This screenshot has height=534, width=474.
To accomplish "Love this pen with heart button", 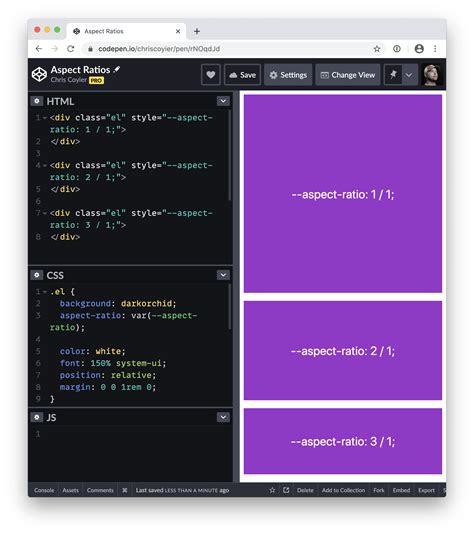I will tap(211, 75).
